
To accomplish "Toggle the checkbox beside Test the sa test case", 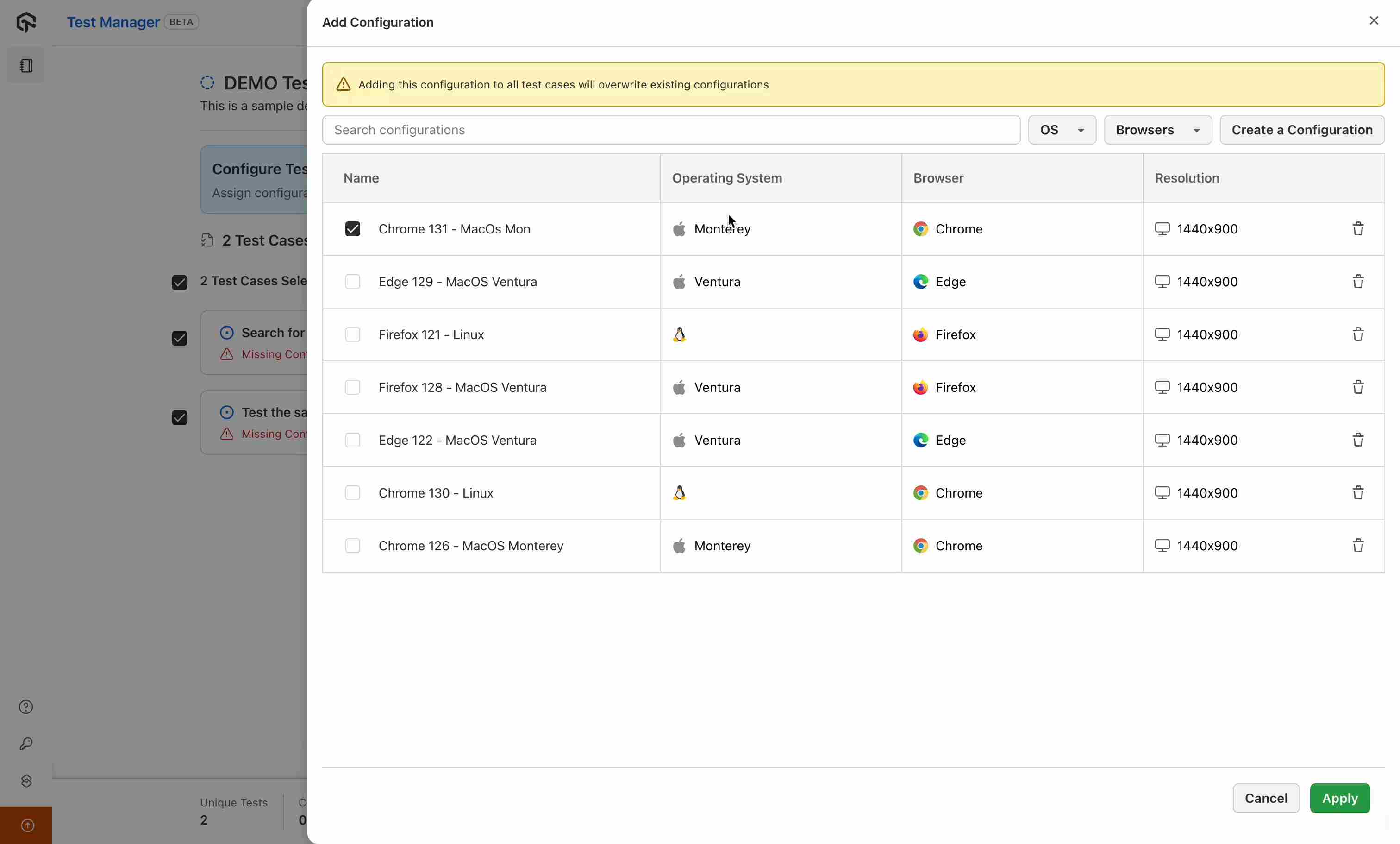I will 180,418.
